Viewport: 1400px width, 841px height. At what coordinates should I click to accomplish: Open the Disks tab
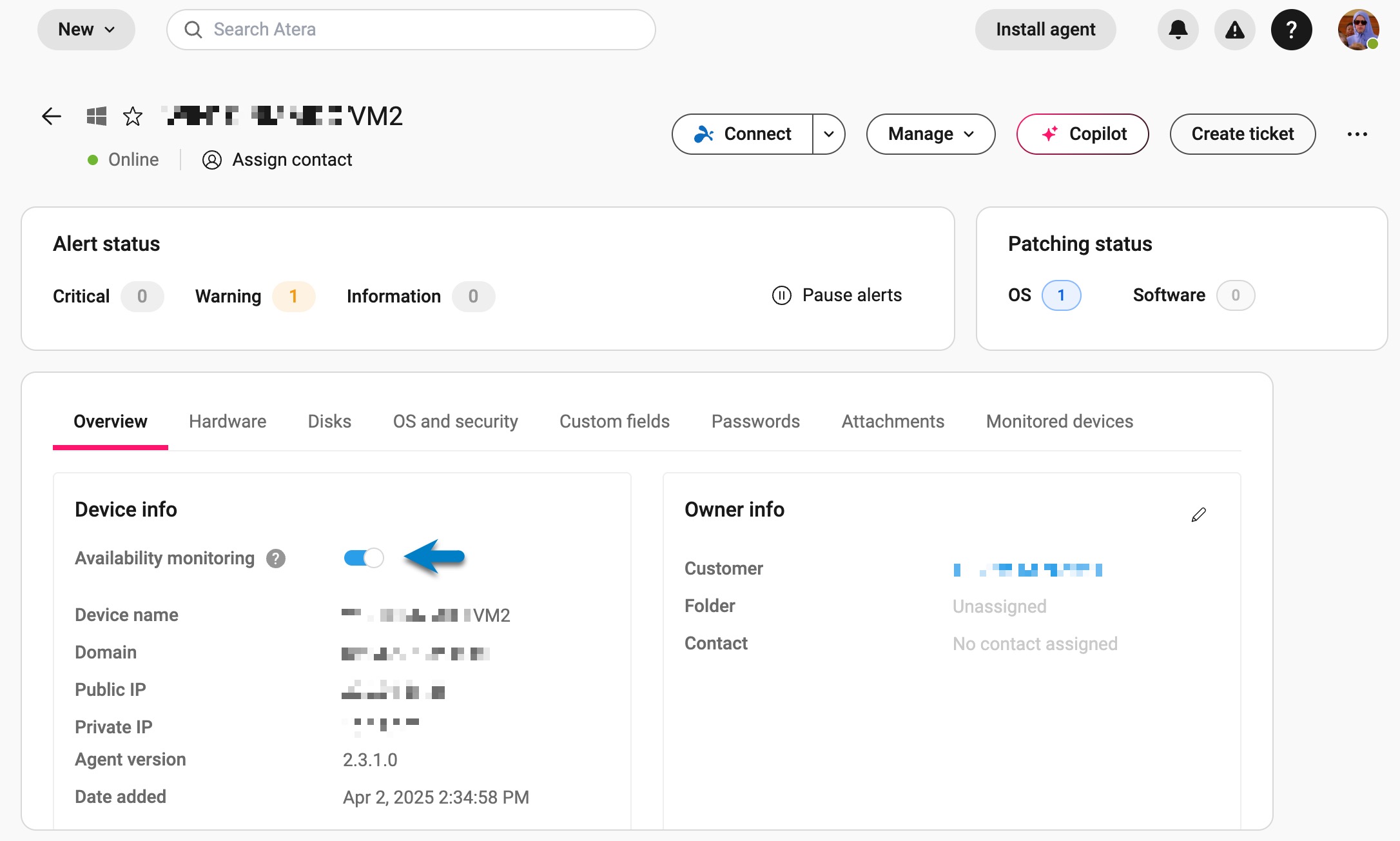tap(329, 422)
